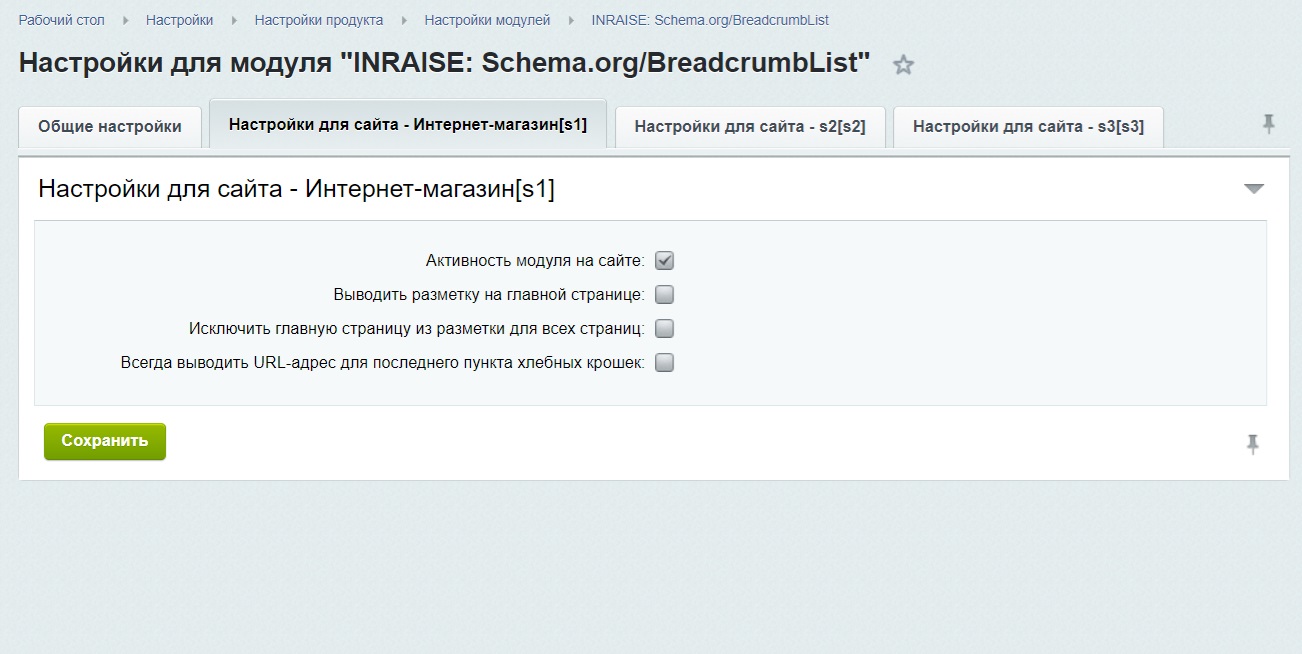Add this page to favorites with the star

coord(903,66)
